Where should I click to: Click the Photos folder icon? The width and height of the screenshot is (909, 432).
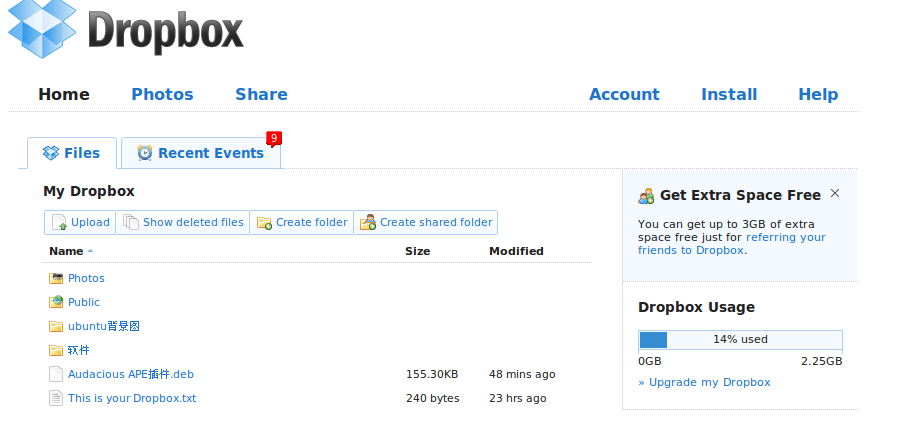pyautogui.click(x=56, y=278)
